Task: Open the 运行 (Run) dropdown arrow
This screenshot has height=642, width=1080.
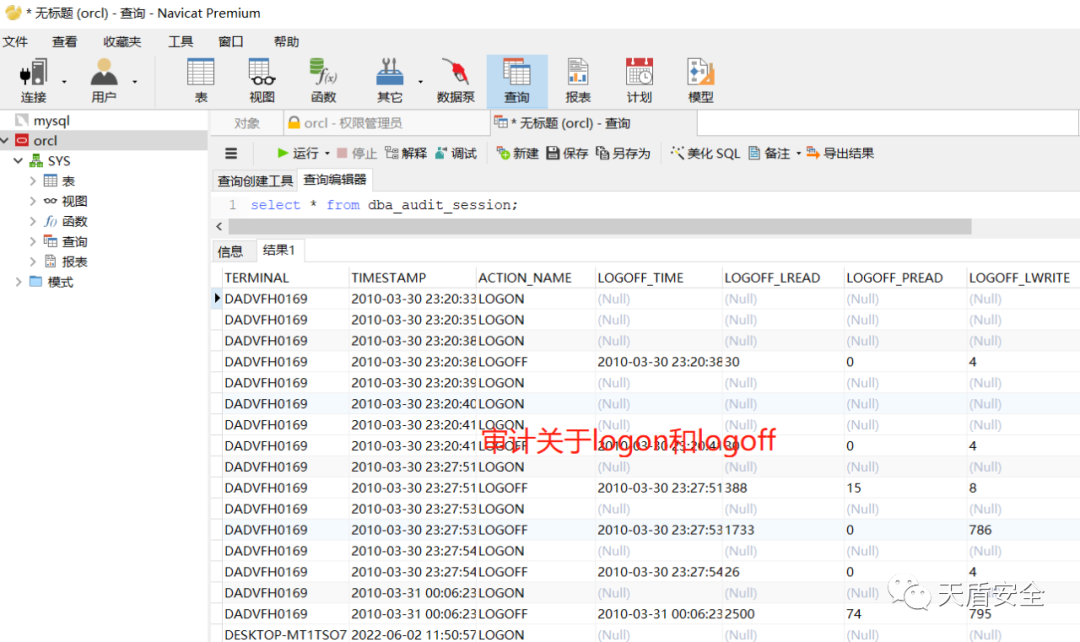Action: (x=327, y=154)
